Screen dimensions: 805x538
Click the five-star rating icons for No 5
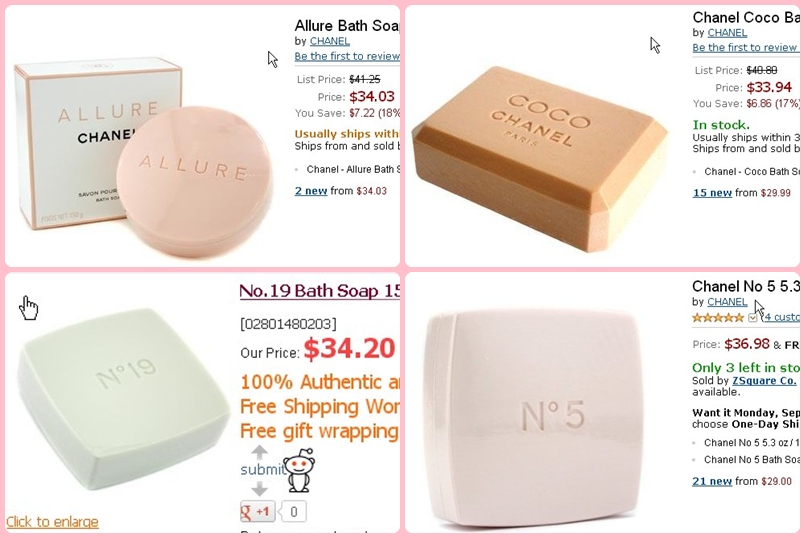click(718, 318)
